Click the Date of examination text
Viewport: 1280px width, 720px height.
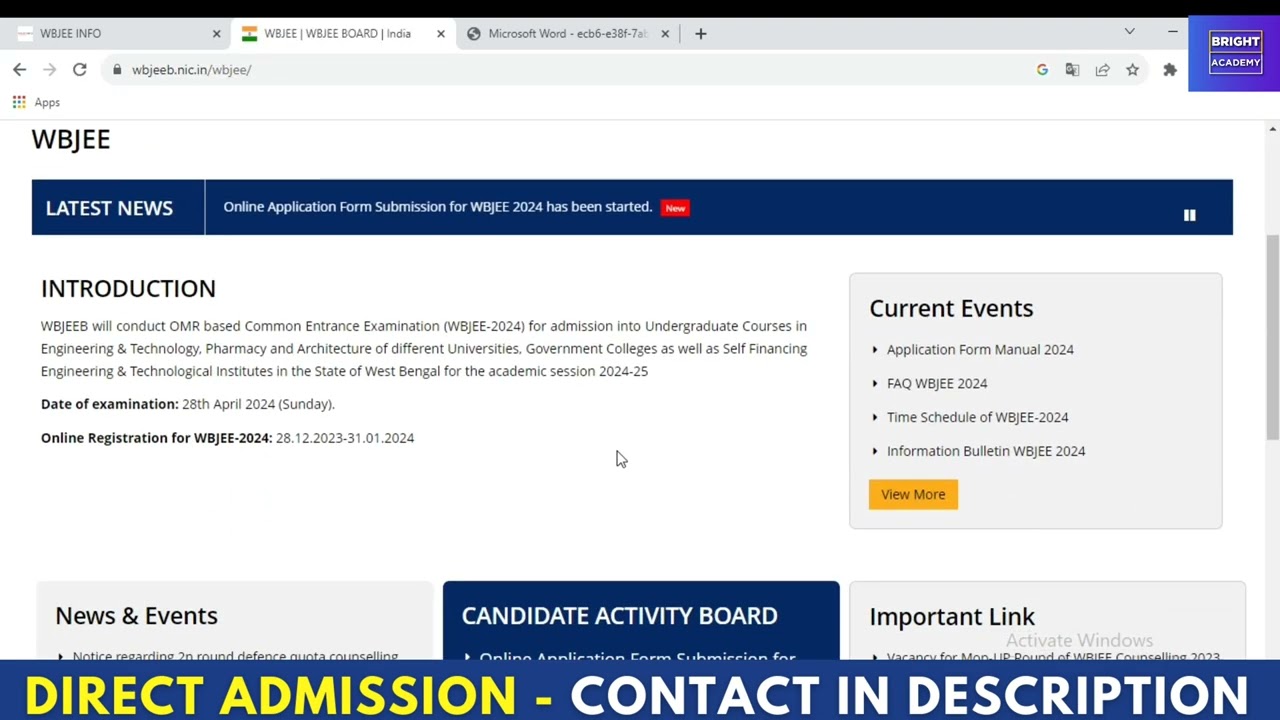pyautogui.click(x=188, y=404)
